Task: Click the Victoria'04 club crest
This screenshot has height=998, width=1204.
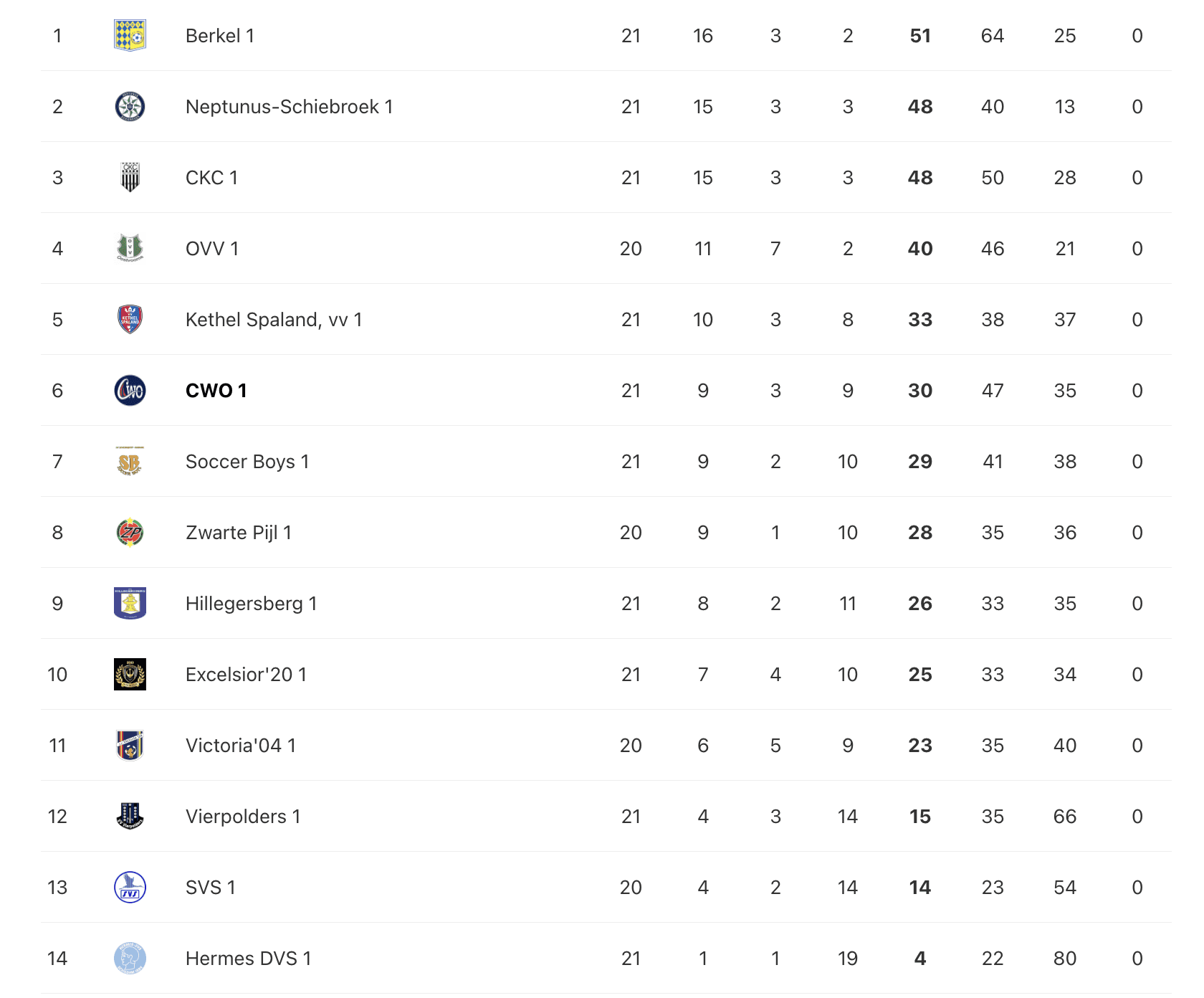Action: click(130, 745)
